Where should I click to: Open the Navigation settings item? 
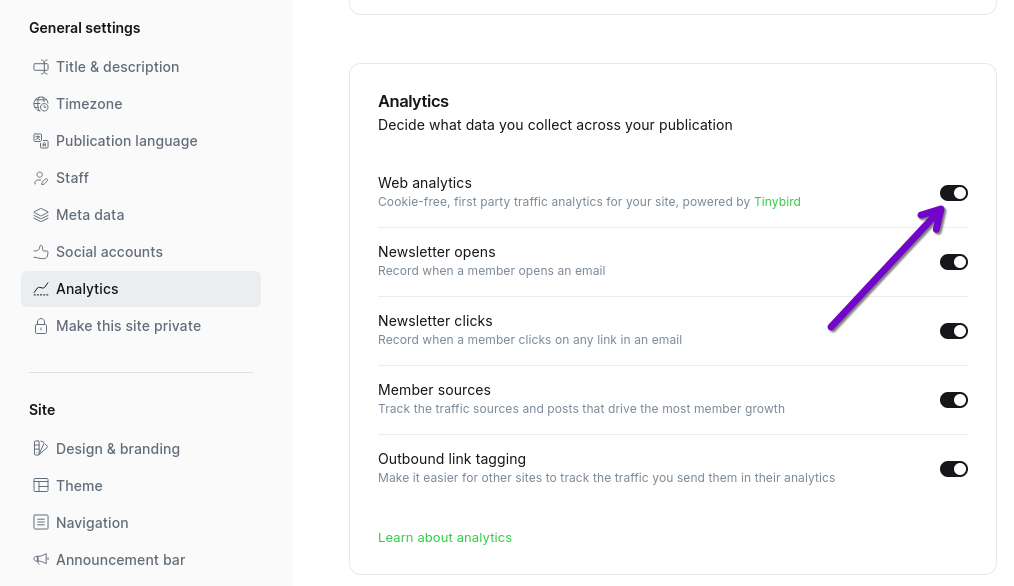click(x=92, y=523)
